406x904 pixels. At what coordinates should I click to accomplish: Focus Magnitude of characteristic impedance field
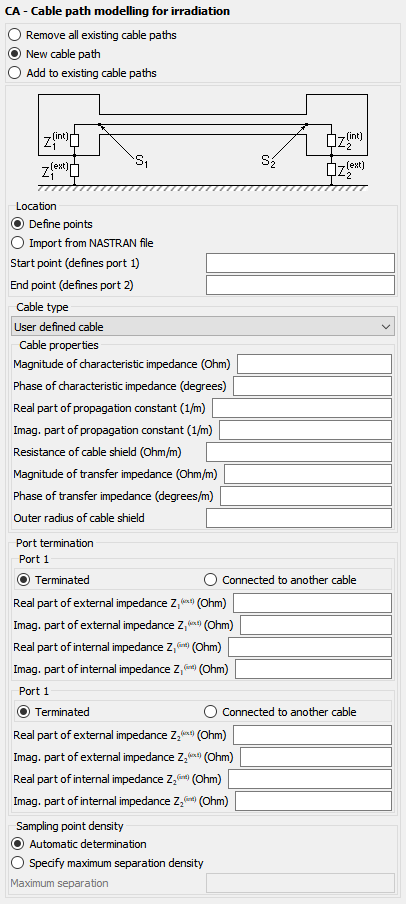314,364
